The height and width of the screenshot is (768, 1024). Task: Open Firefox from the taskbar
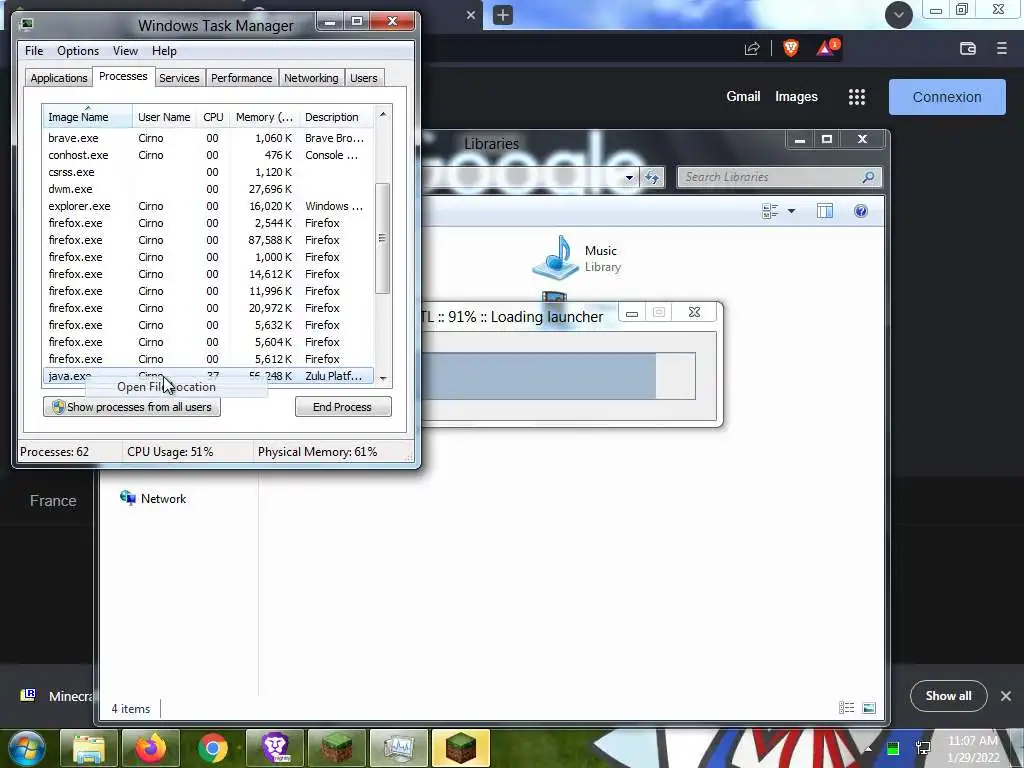151,748
